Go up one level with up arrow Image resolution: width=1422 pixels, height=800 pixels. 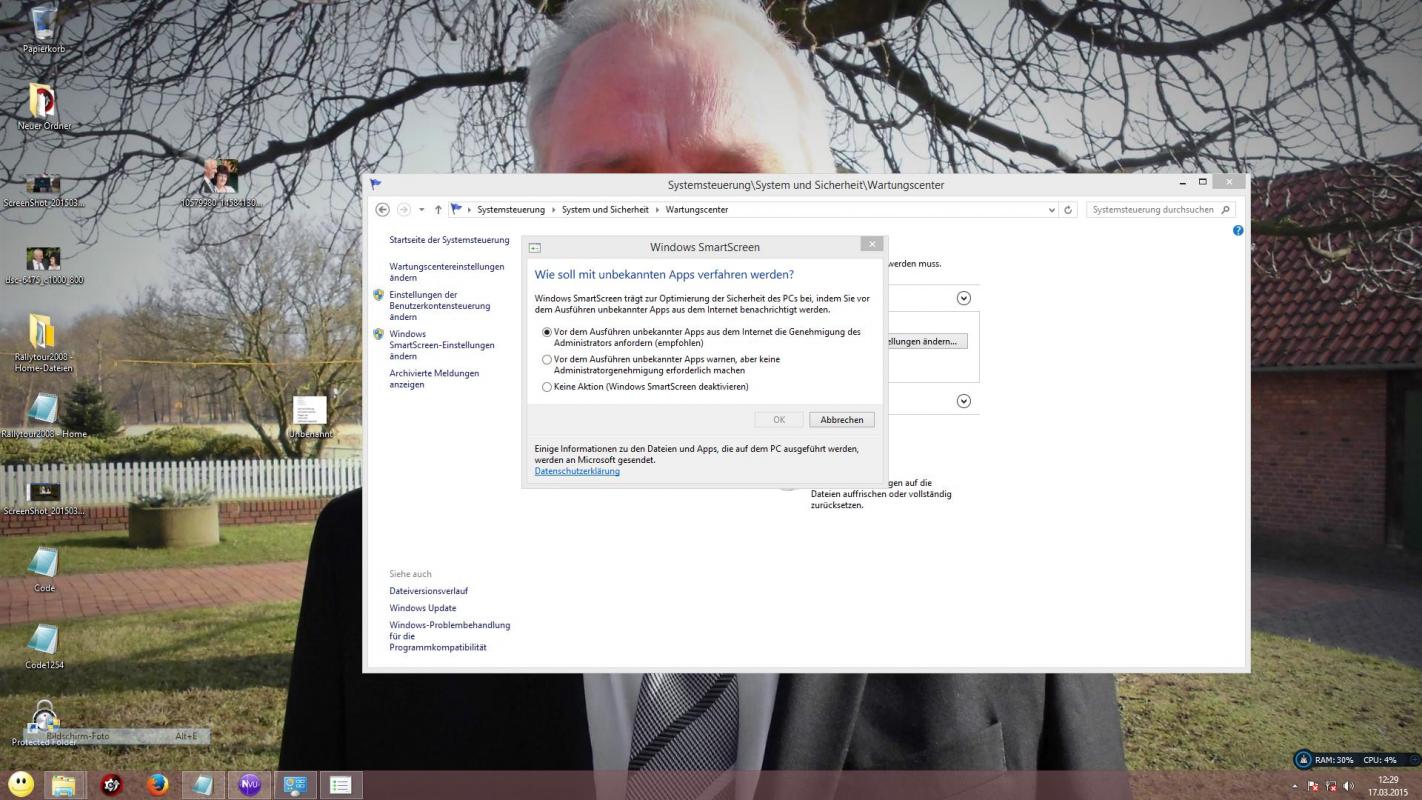pos(438,210)
